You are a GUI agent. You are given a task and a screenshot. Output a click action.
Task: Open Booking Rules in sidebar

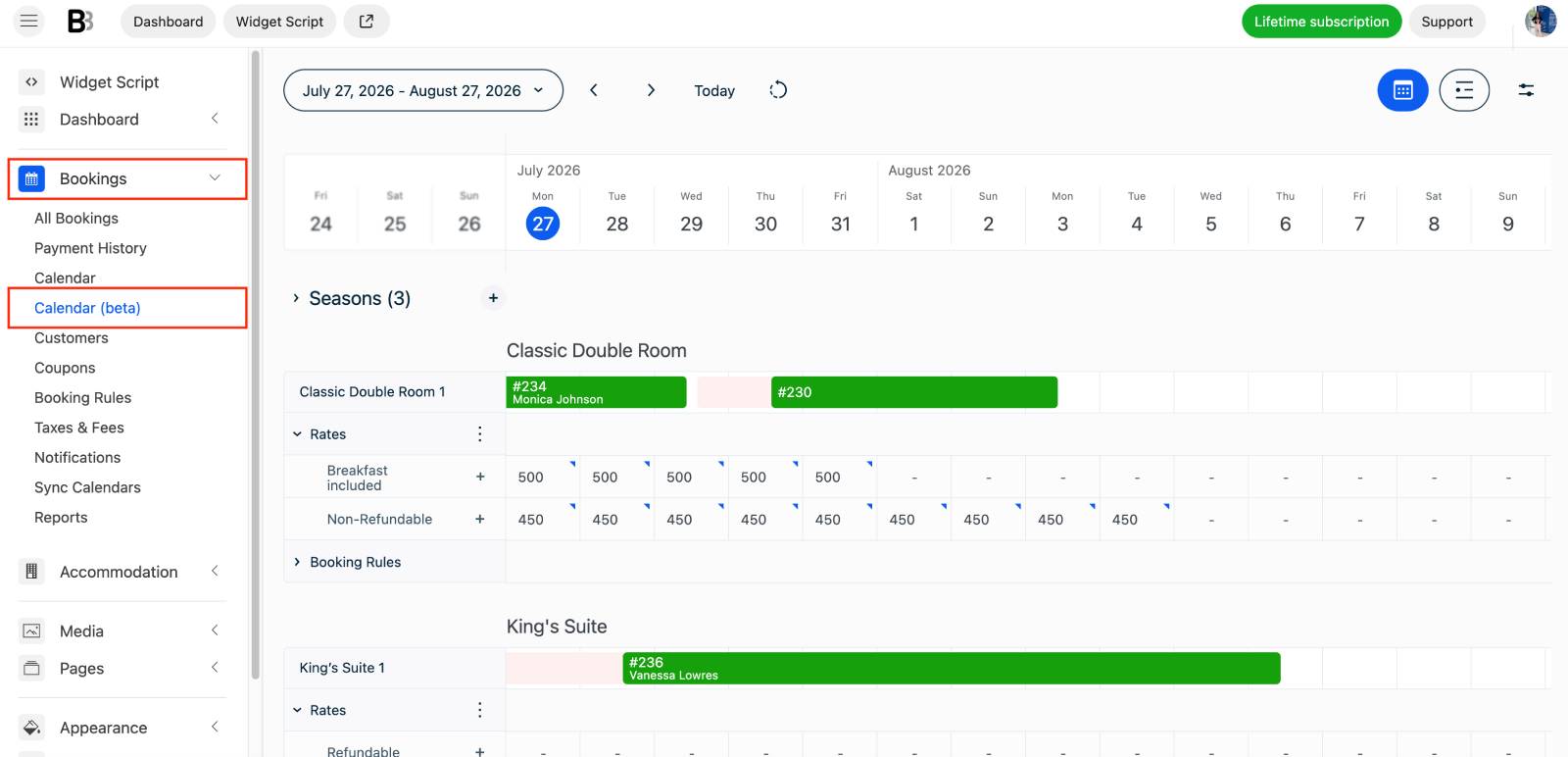pyautogui.click(x=82, y=397)
